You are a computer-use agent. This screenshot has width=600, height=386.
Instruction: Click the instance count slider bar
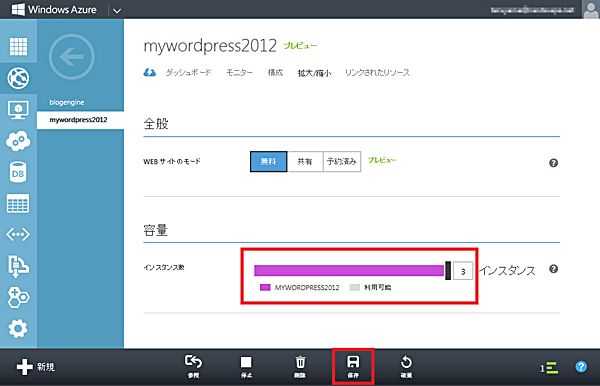click(x=349, y=270)
